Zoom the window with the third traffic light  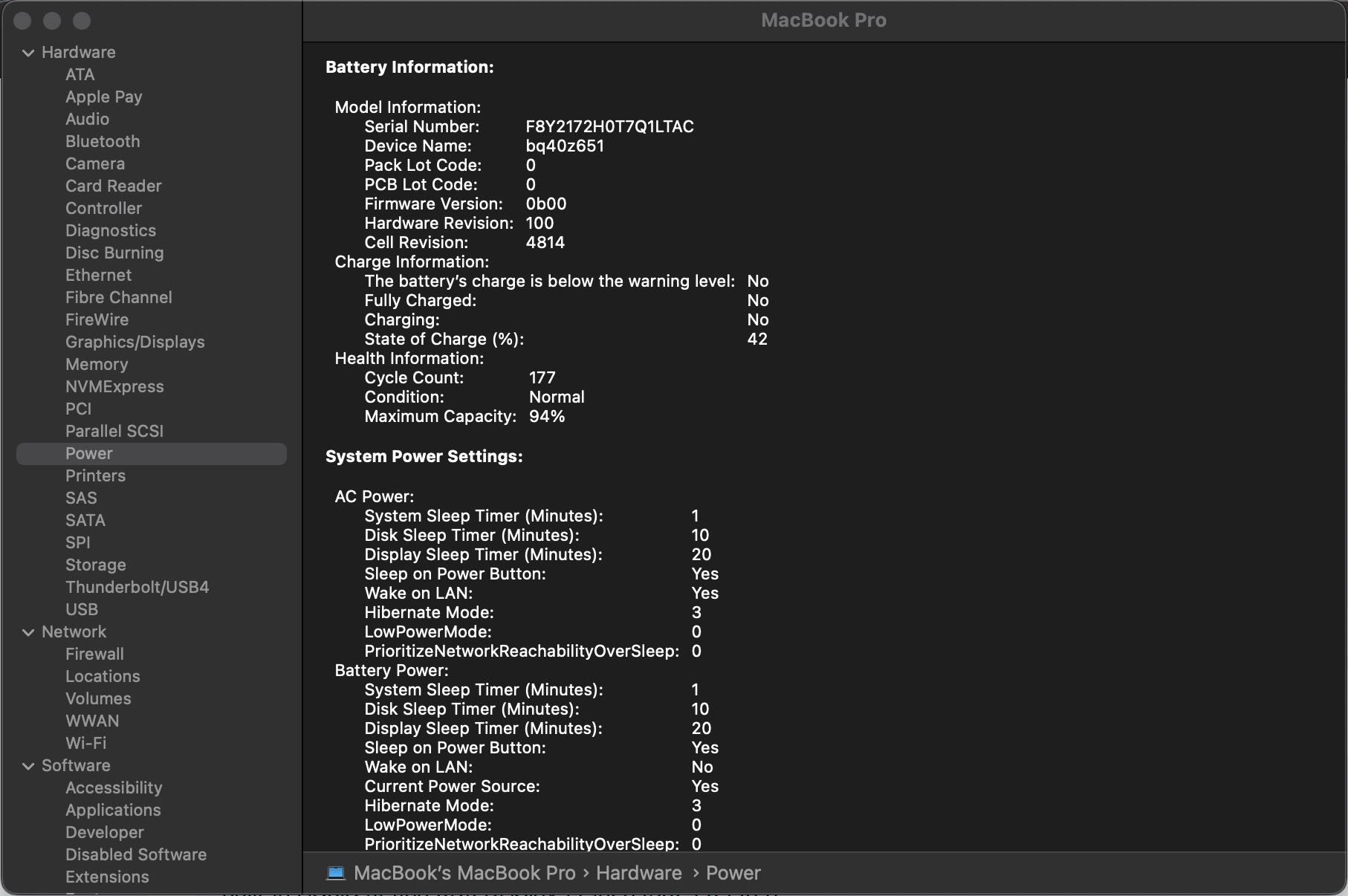[82, 21]
